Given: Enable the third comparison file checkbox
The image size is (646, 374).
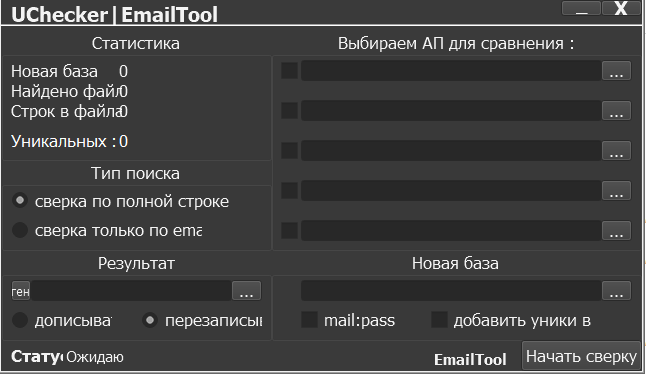Looking at the screenshot, I should [290, 150].
